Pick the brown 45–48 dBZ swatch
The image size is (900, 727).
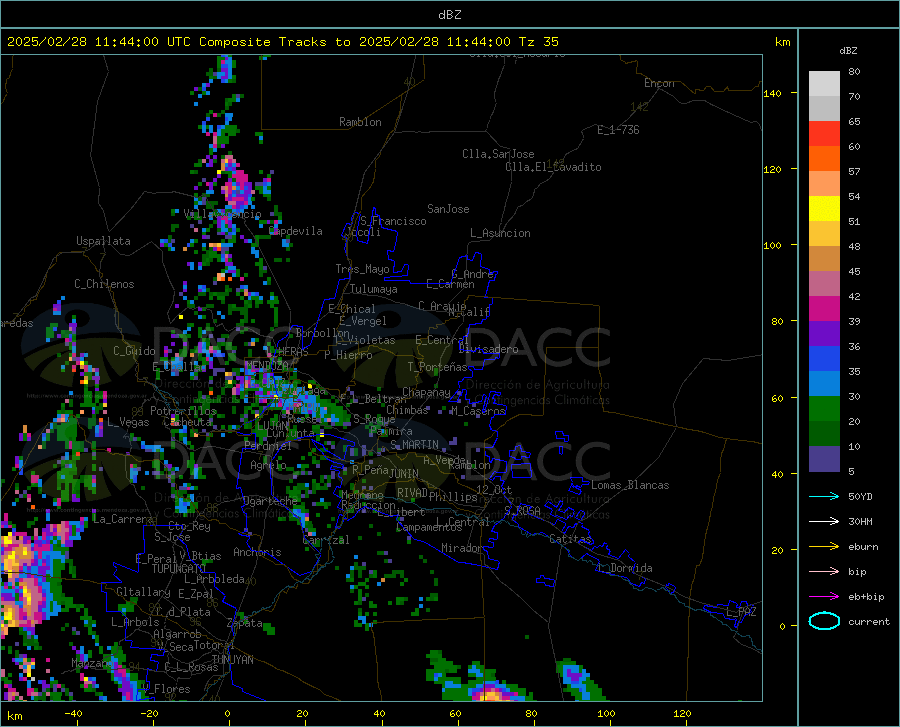[x=824, y=259]
